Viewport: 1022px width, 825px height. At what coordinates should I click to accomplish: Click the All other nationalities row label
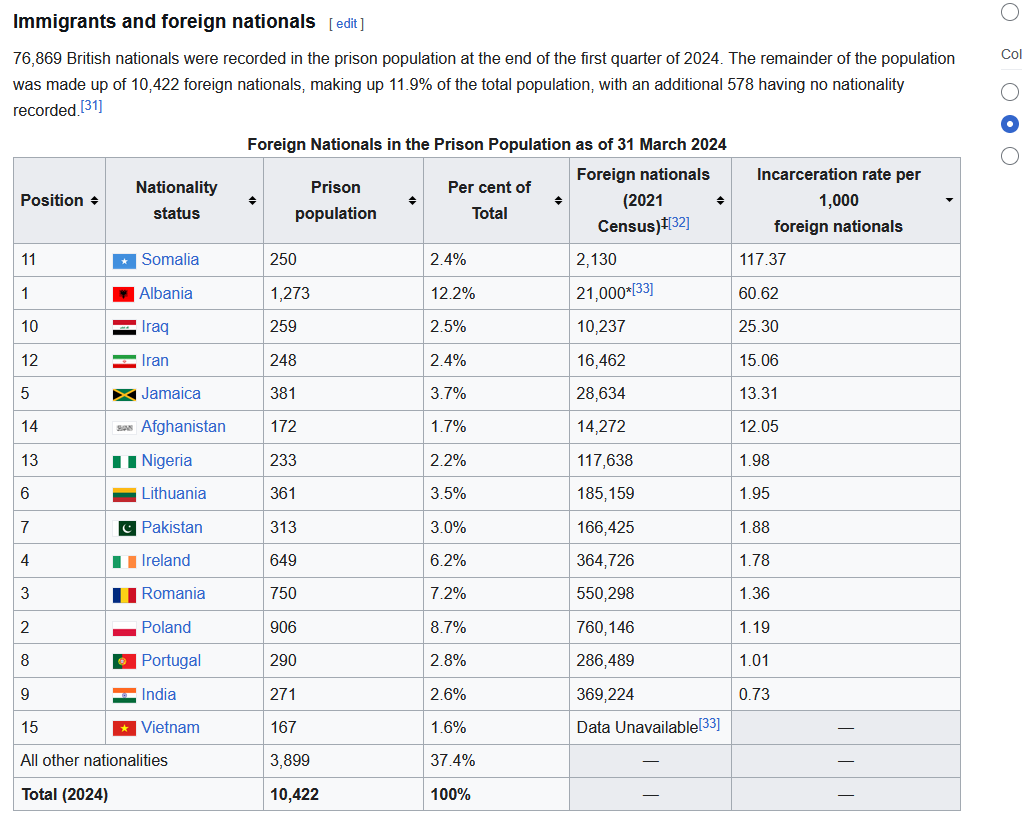pyautogui.click(x=94, y=760)
